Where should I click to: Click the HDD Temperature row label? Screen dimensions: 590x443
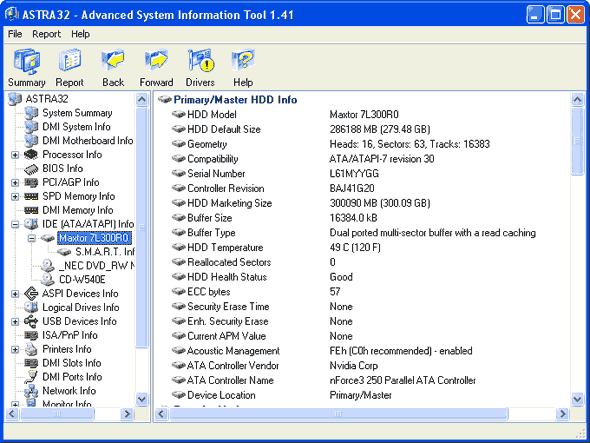coord(225,247)
